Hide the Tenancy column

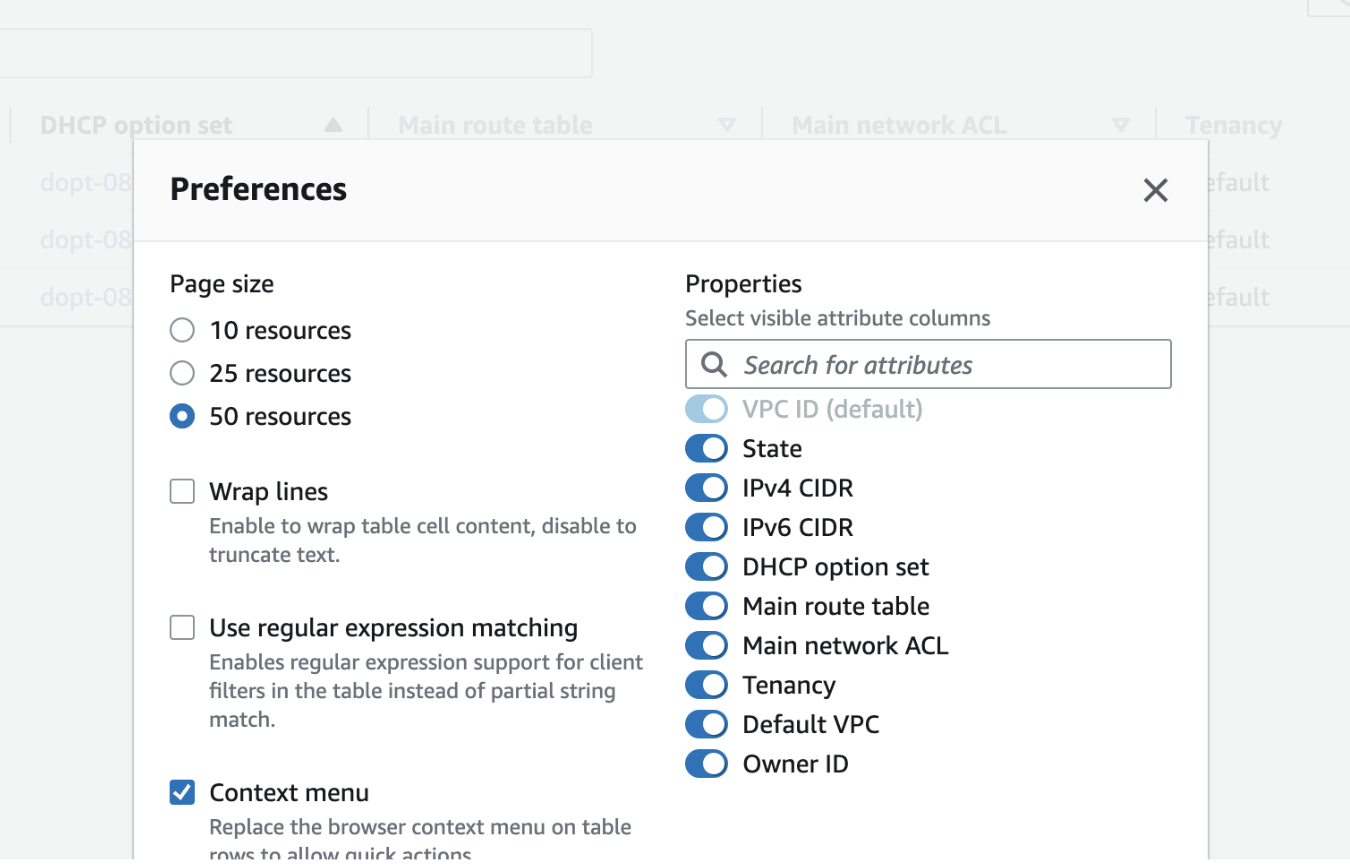pyautogui.click(x=706, y=685)
